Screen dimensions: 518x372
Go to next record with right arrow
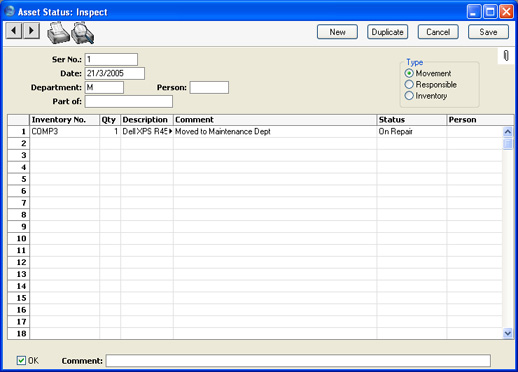31,31
